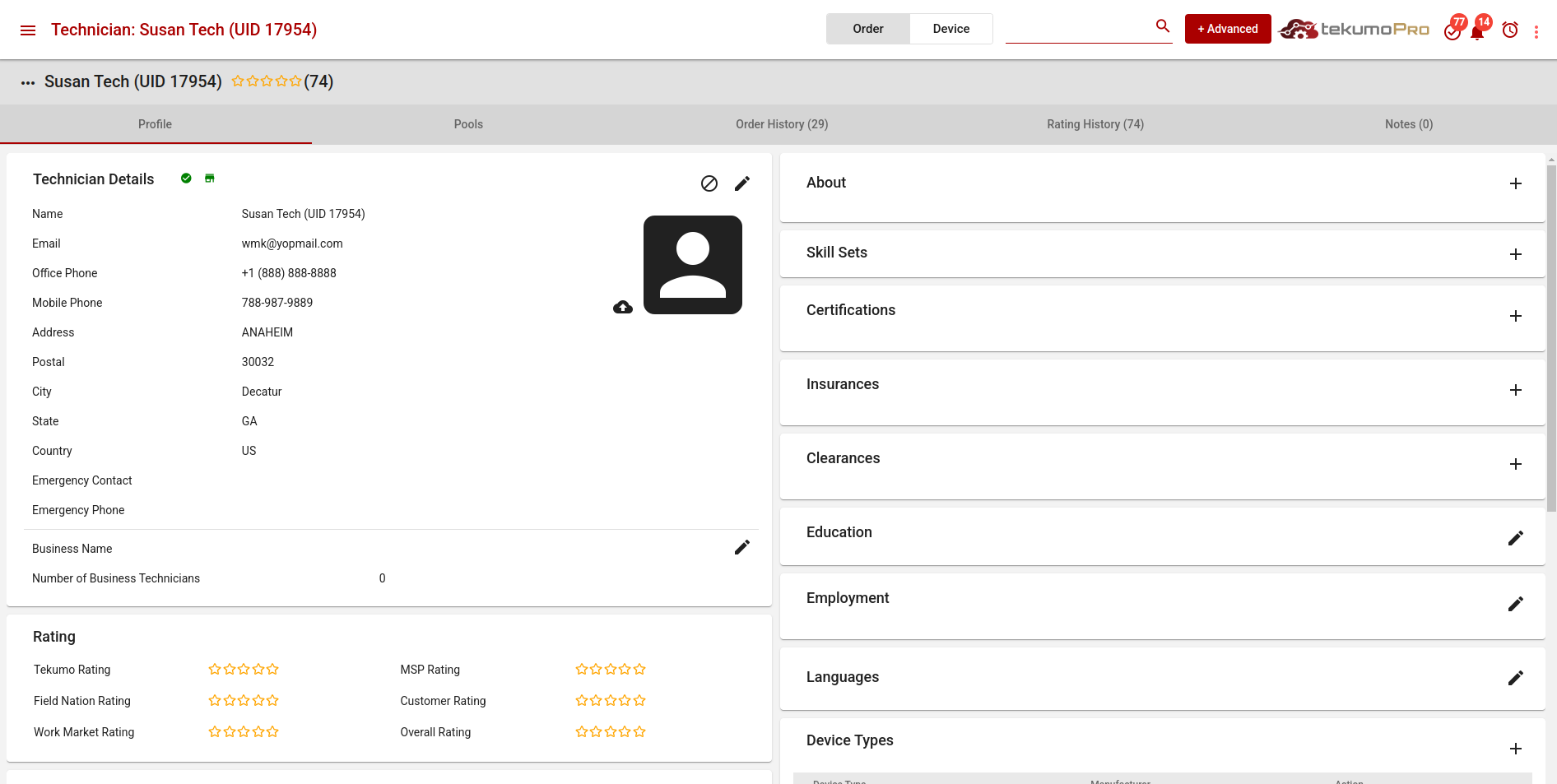The width and height of the screenshot is (1557, 784).
Task: Edit the Languages section
Action: (1515, 678)
